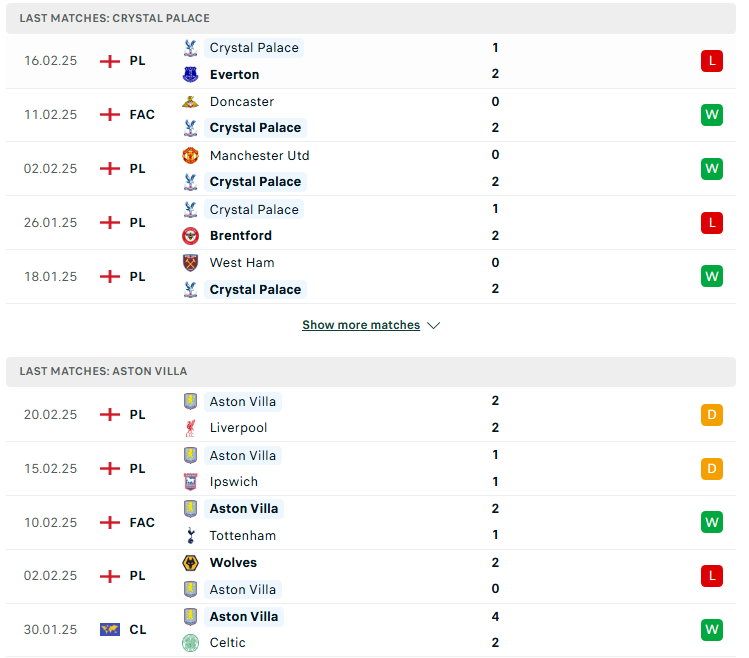Open the Wolves team name link
The width and height of the screenshot is (749, 658).
233,562
